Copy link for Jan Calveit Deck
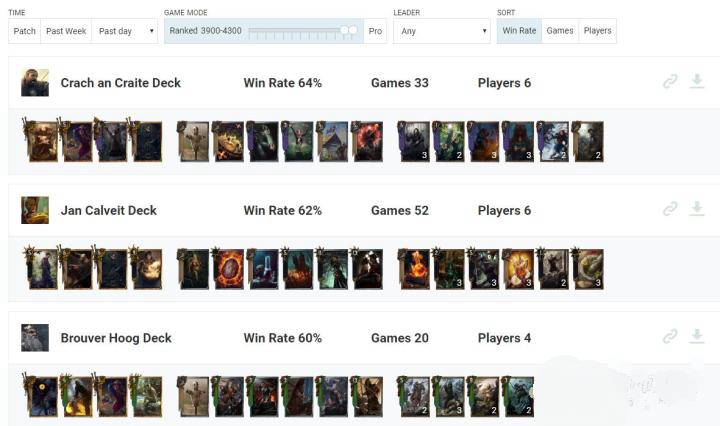Viewport: 720px width, 426px height. click(x=670, y=209)
